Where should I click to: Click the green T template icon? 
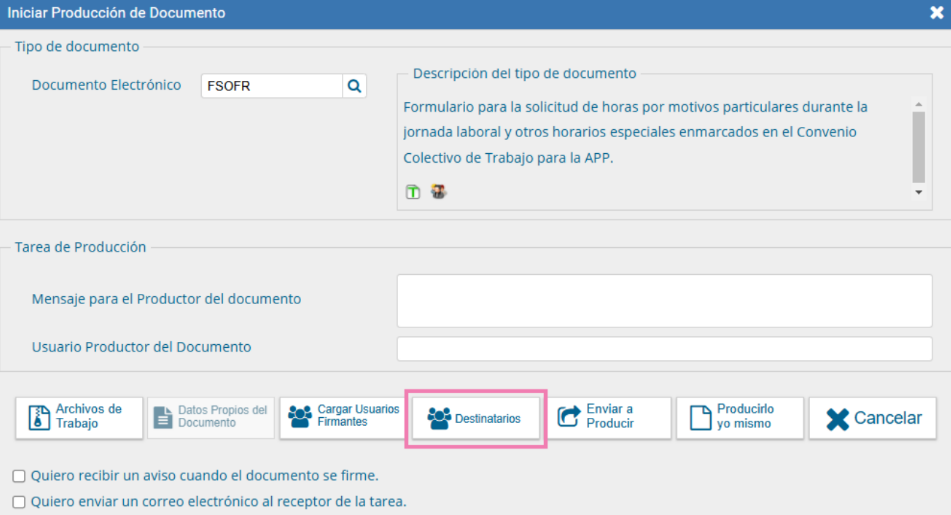[413, 191]
